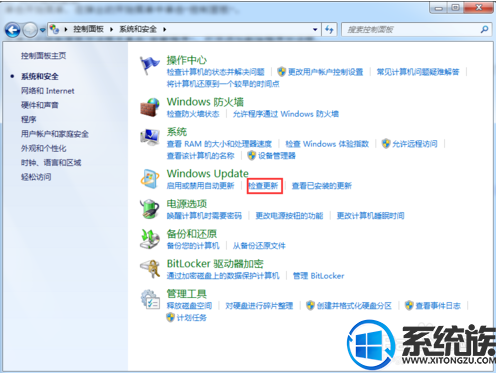
Task: Click the BitLocker drive key icon
Action: click(x=149, y=269)
